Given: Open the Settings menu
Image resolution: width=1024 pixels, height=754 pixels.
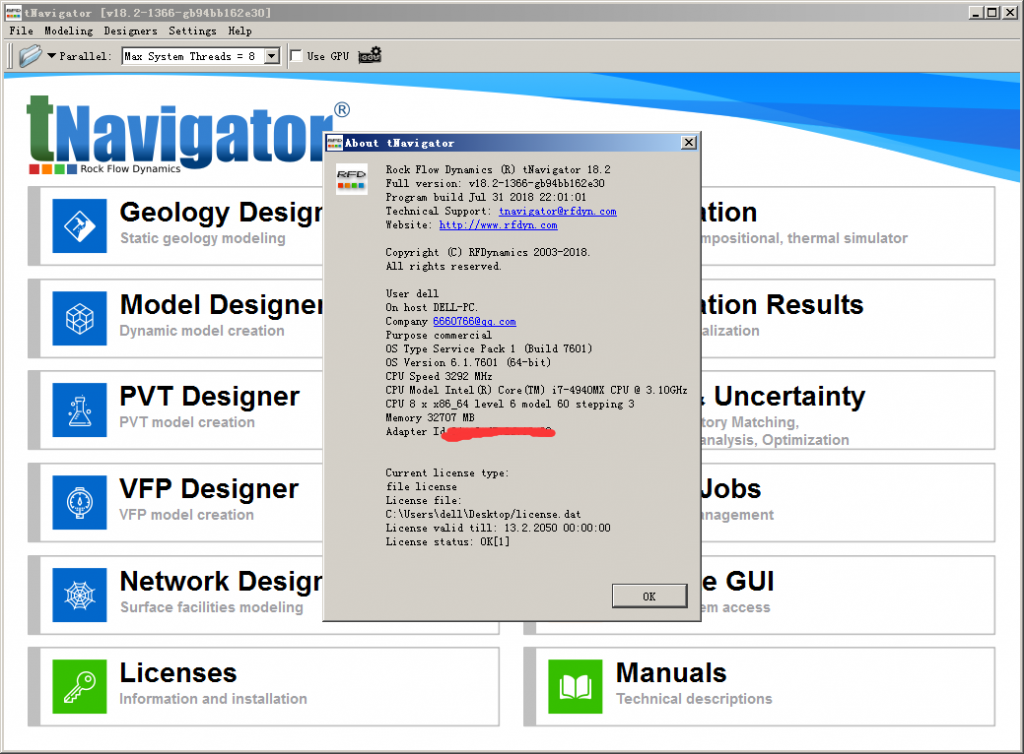Looking at the screenshot, I should pos(193,31).
